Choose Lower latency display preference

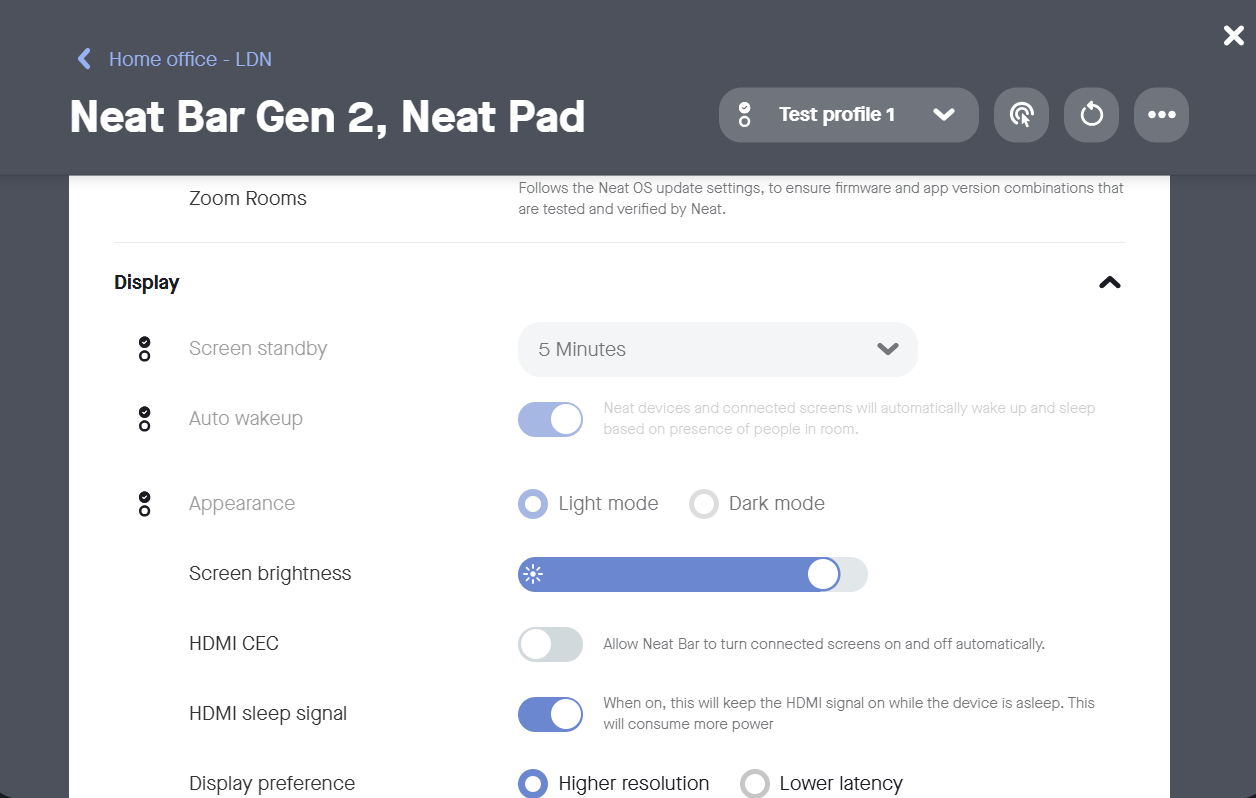point(755,783)
